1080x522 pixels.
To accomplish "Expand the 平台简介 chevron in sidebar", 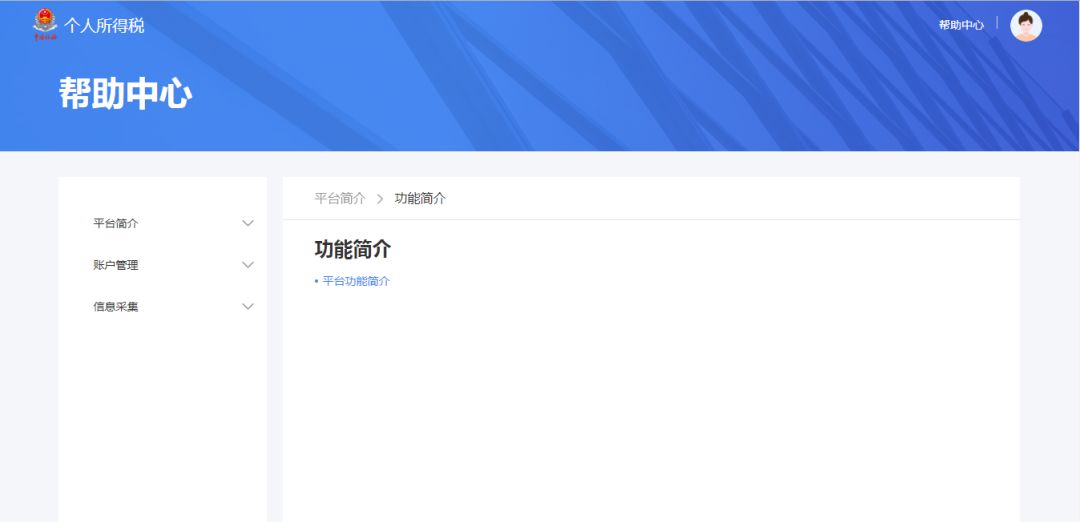I will (248, 223).
